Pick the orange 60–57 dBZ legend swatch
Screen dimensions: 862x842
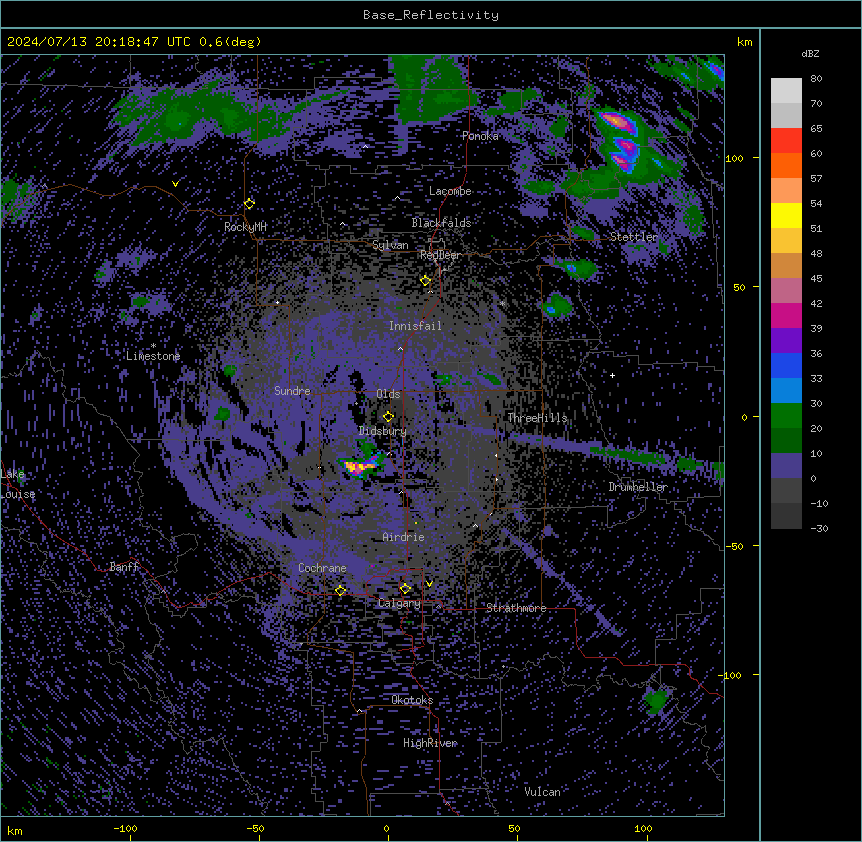pyautogui.click(x=786, y=165)
